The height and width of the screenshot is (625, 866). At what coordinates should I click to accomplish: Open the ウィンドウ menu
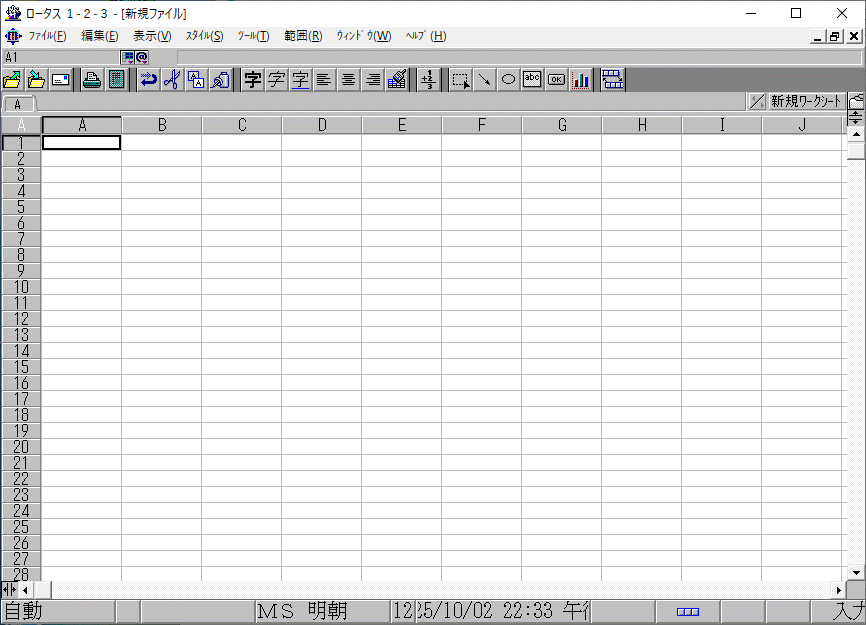point(364,36)
